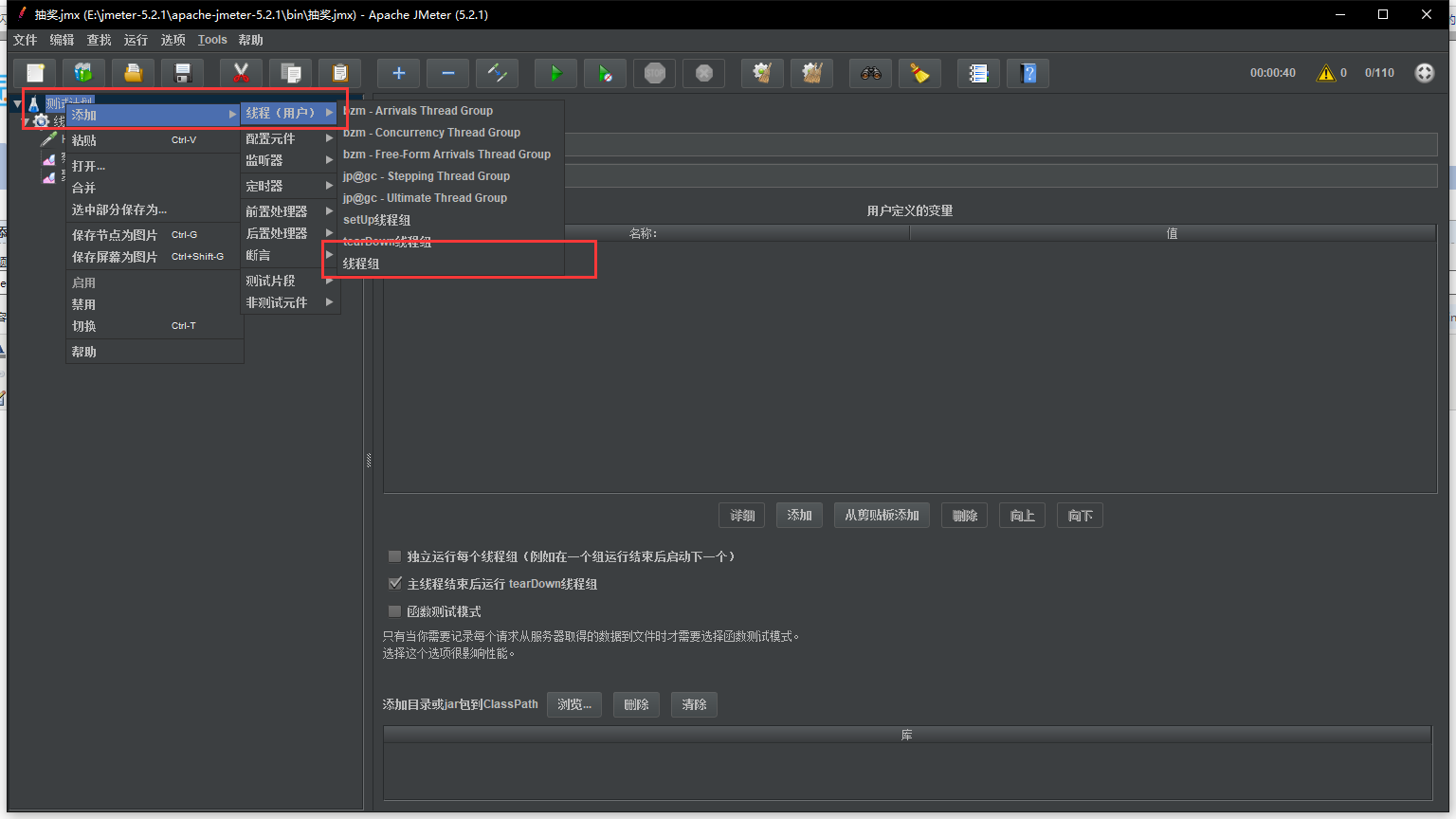Collapse all nodes with the minus icon

pyautogui.click(x=448, y=73)
